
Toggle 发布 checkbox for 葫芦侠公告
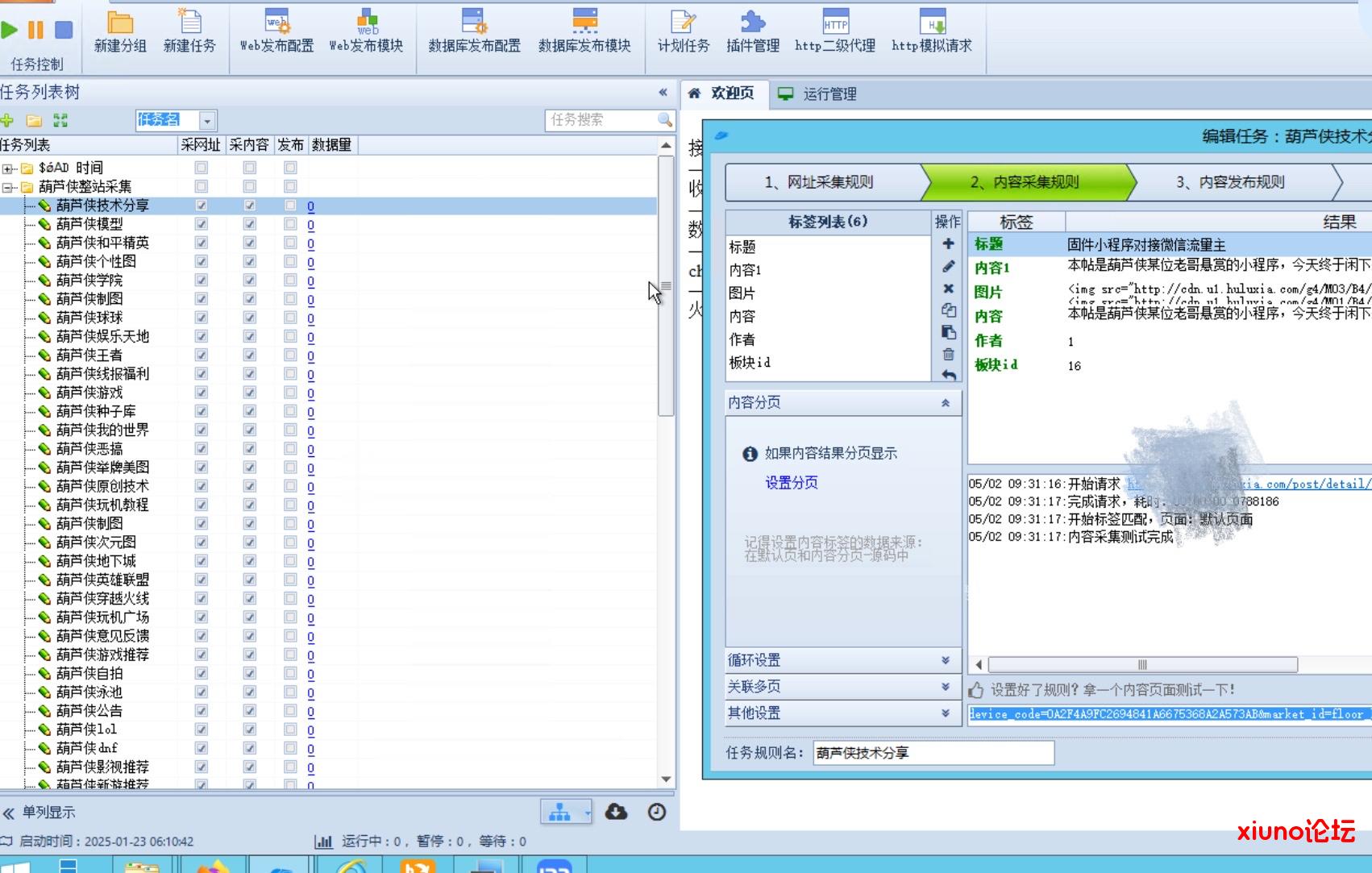[x=290, y=711]
